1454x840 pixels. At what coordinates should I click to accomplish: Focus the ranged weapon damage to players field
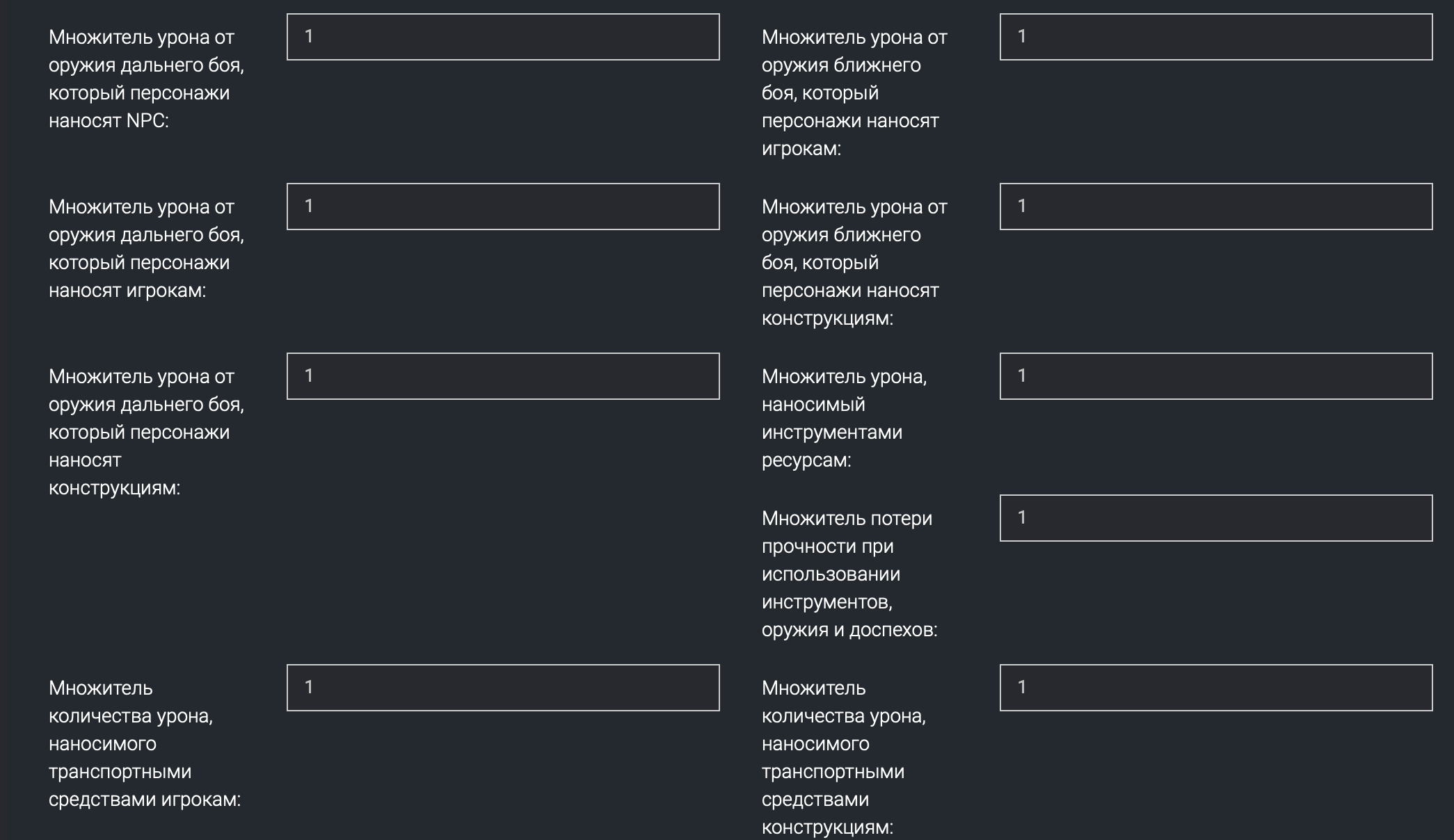502,207
